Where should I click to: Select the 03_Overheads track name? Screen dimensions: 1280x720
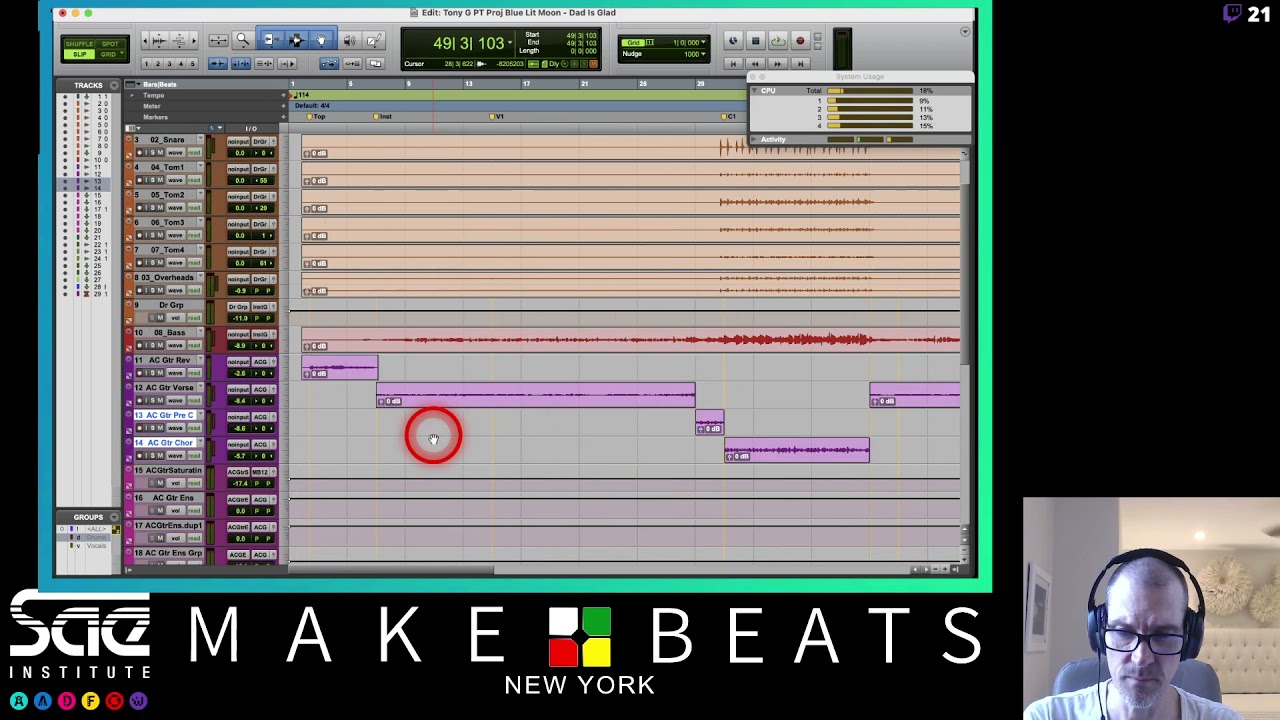(x=168, y=277)
